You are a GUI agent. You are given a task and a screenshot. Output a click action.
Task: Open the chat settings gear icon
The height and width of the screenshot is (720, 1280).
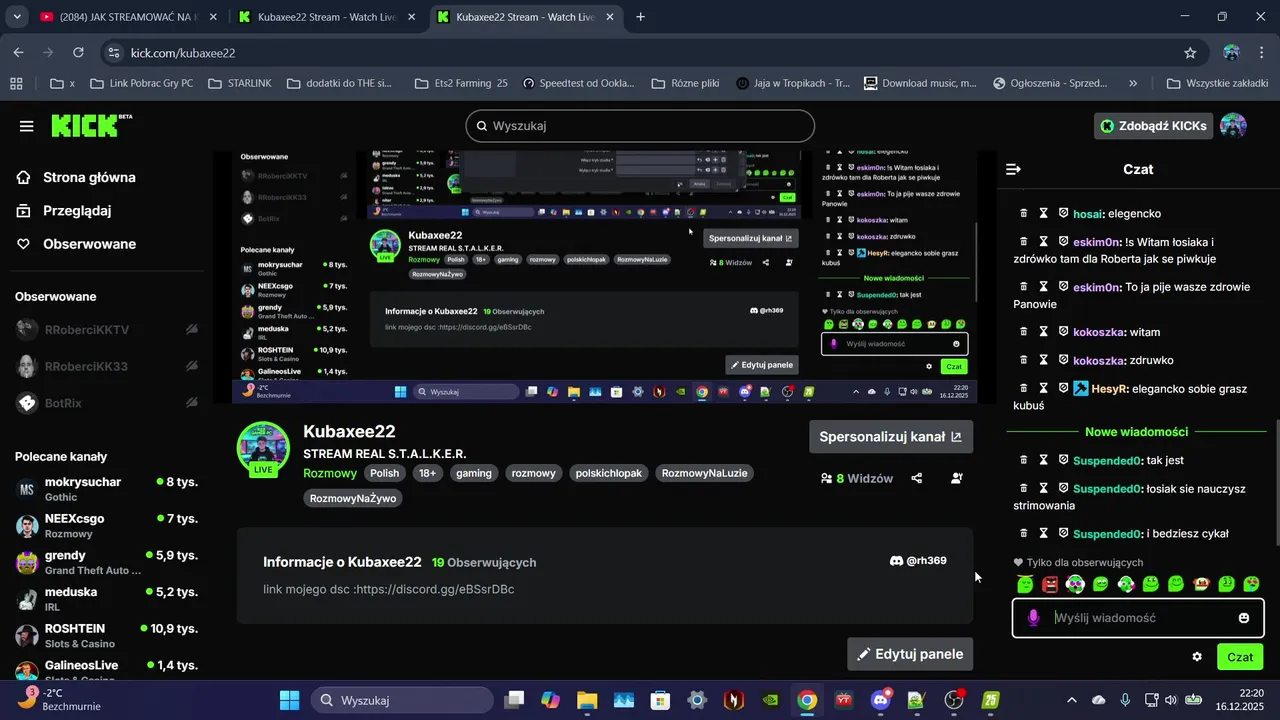tap(1197, 657)
